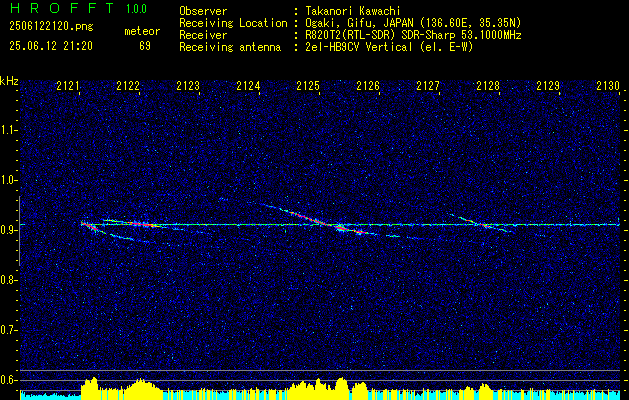Click the 2123 time marker
This screenshot has height=400, width=629.
click(x=188, y=86)
